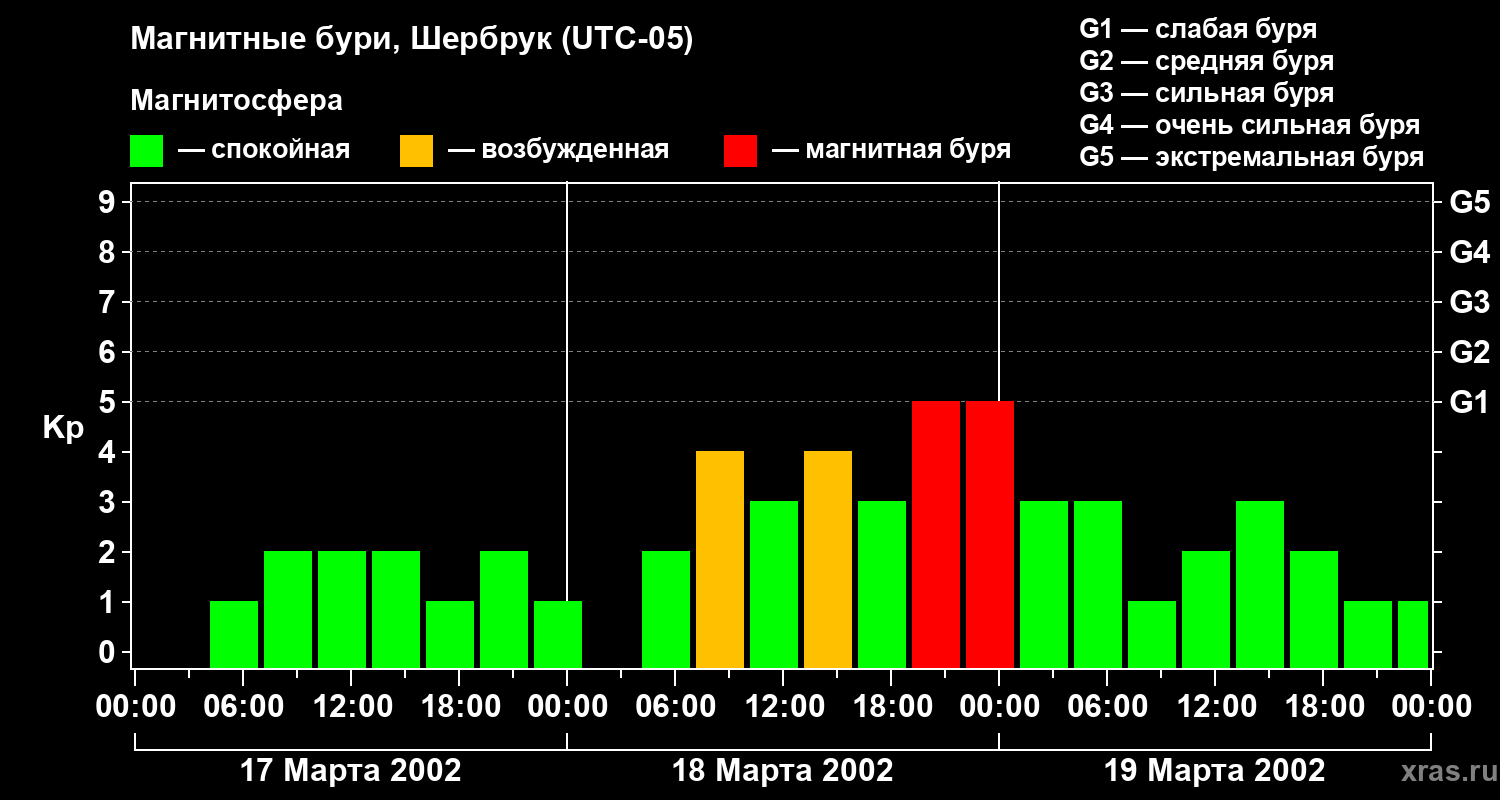The image size is (1500, 800).
Task: Click the G3 tick label on right axis
Action: [x=1469, y=302]
